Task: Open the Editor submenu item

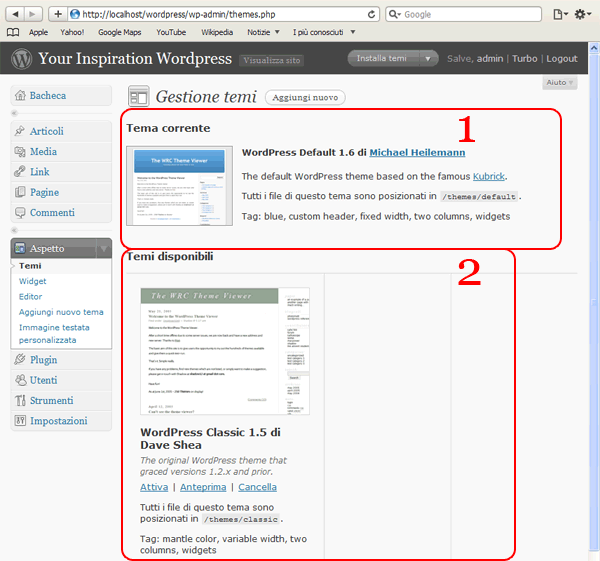Action: (x=31, y=297)
